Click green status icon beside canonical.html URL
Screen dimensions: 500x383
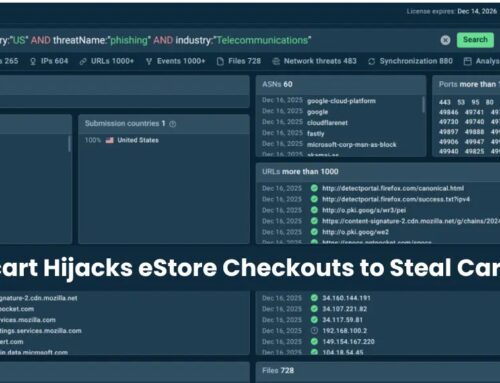tap(314, 188)
